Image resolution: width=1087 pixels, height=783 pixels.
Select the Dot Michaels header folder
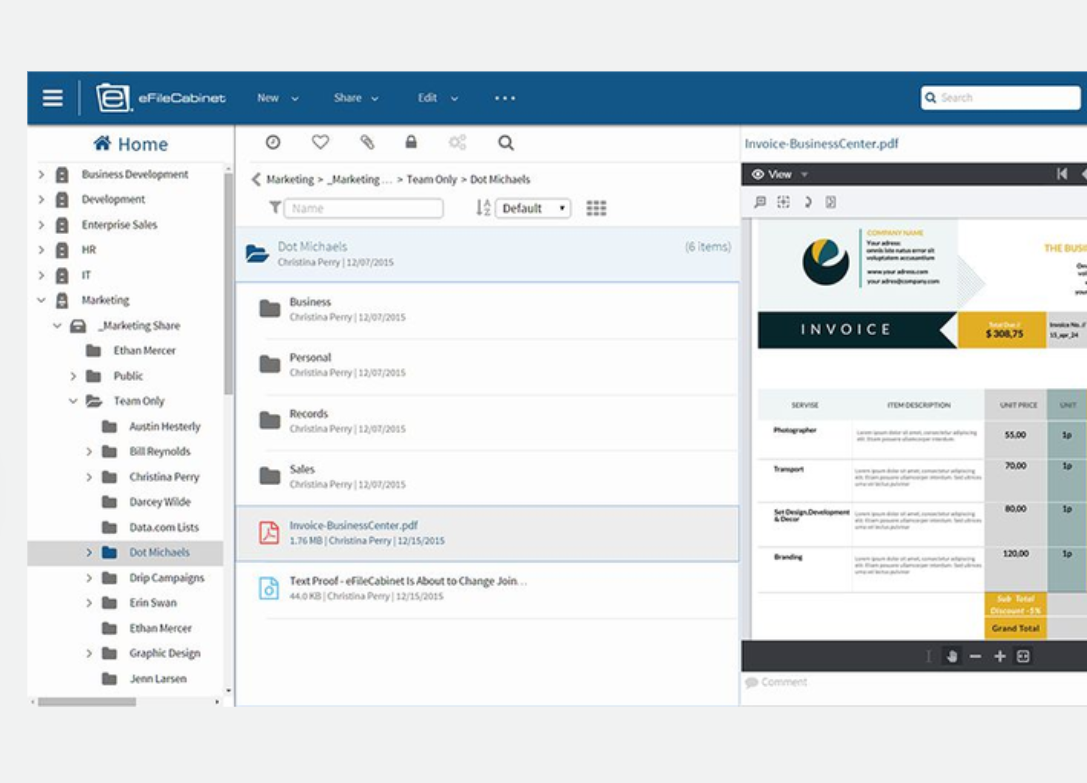pos(488,254)
